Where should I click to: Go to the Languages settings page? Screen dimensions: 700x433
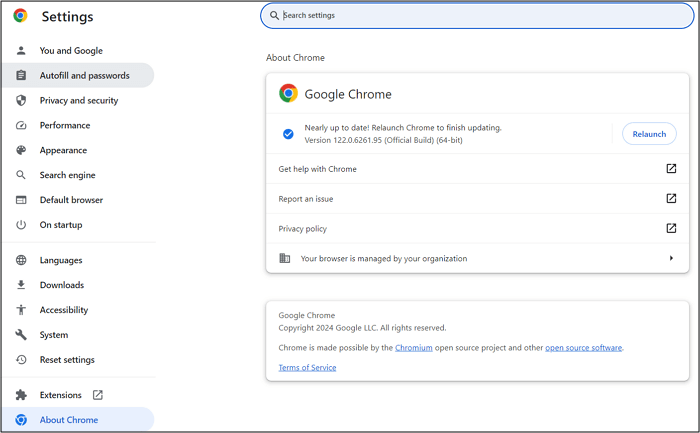tap(61, 260)
